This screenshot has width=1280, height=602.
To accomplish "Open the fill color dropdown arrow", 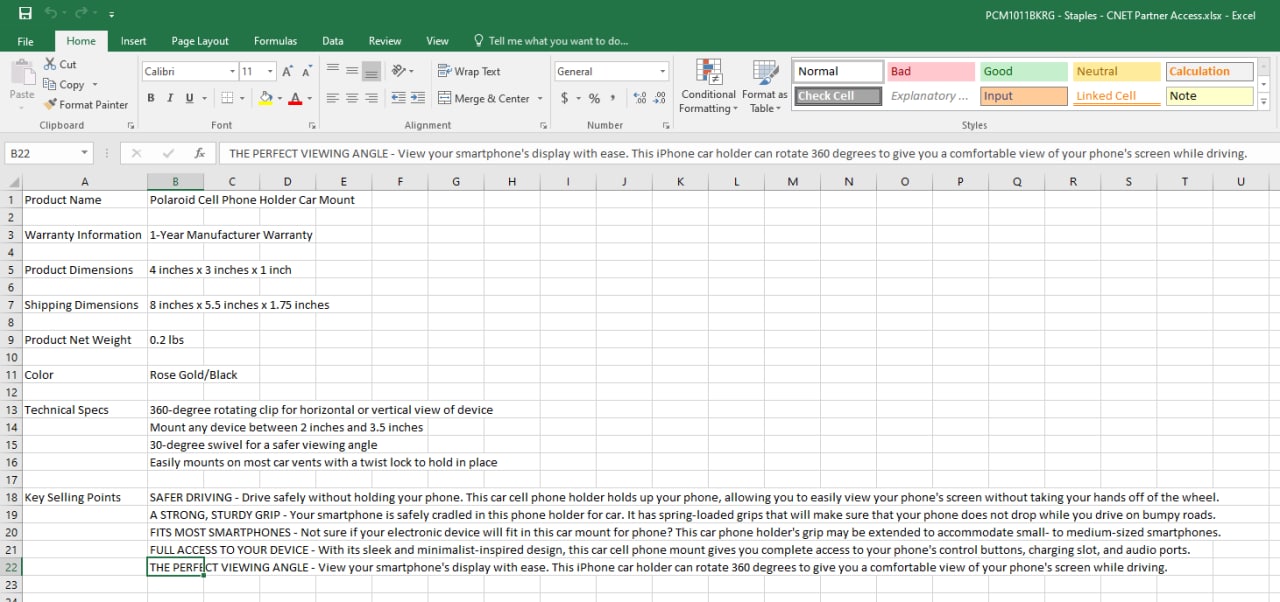I will point(279,98).
